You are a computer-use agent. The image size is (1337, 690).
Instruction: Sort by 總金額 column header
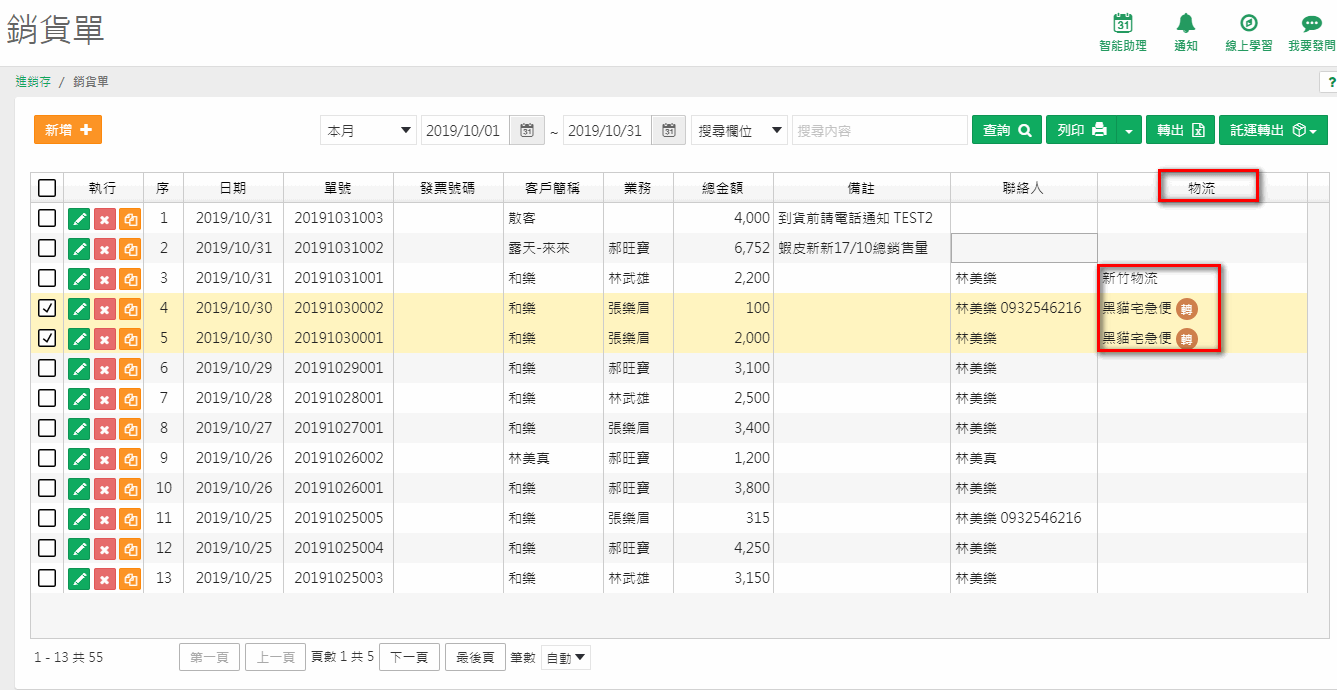coord(723,187)
